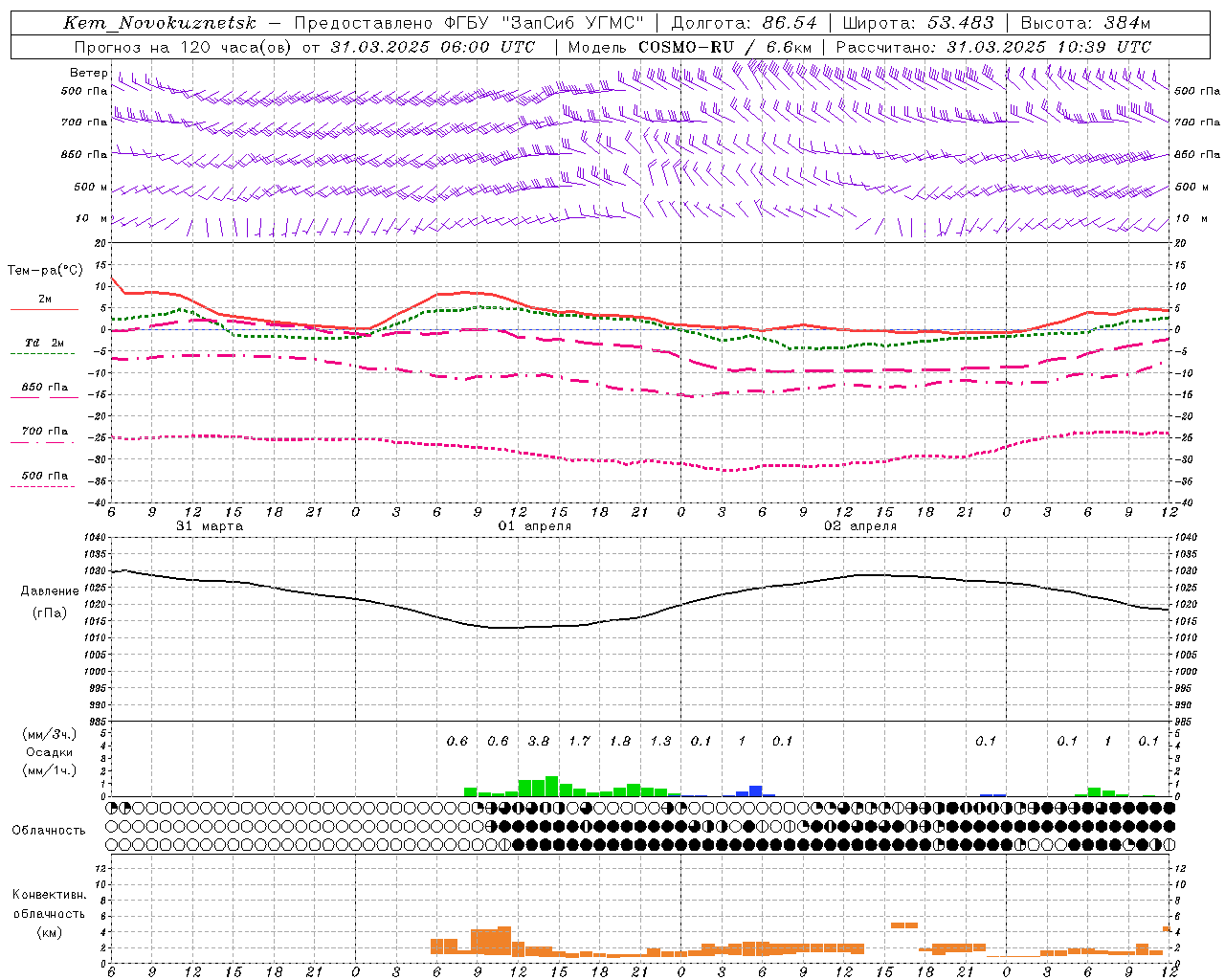The image size is (1225, 980).
Task: Click the 1.7 three-hour precipitation value
Action: coord(579,741)
